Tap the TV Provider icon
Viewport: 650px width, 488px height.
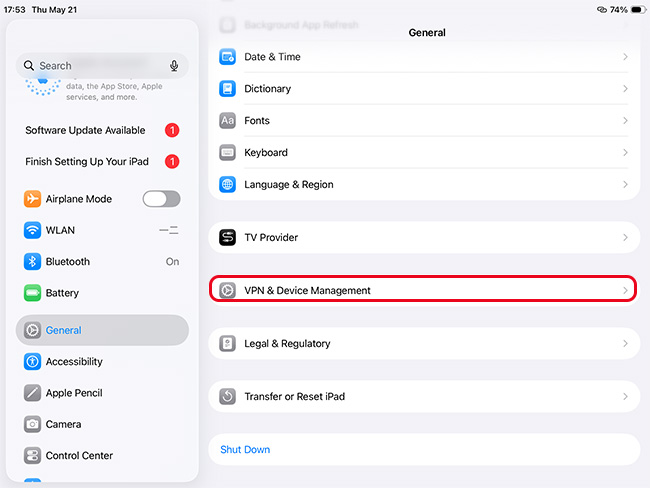click(227, 238)
